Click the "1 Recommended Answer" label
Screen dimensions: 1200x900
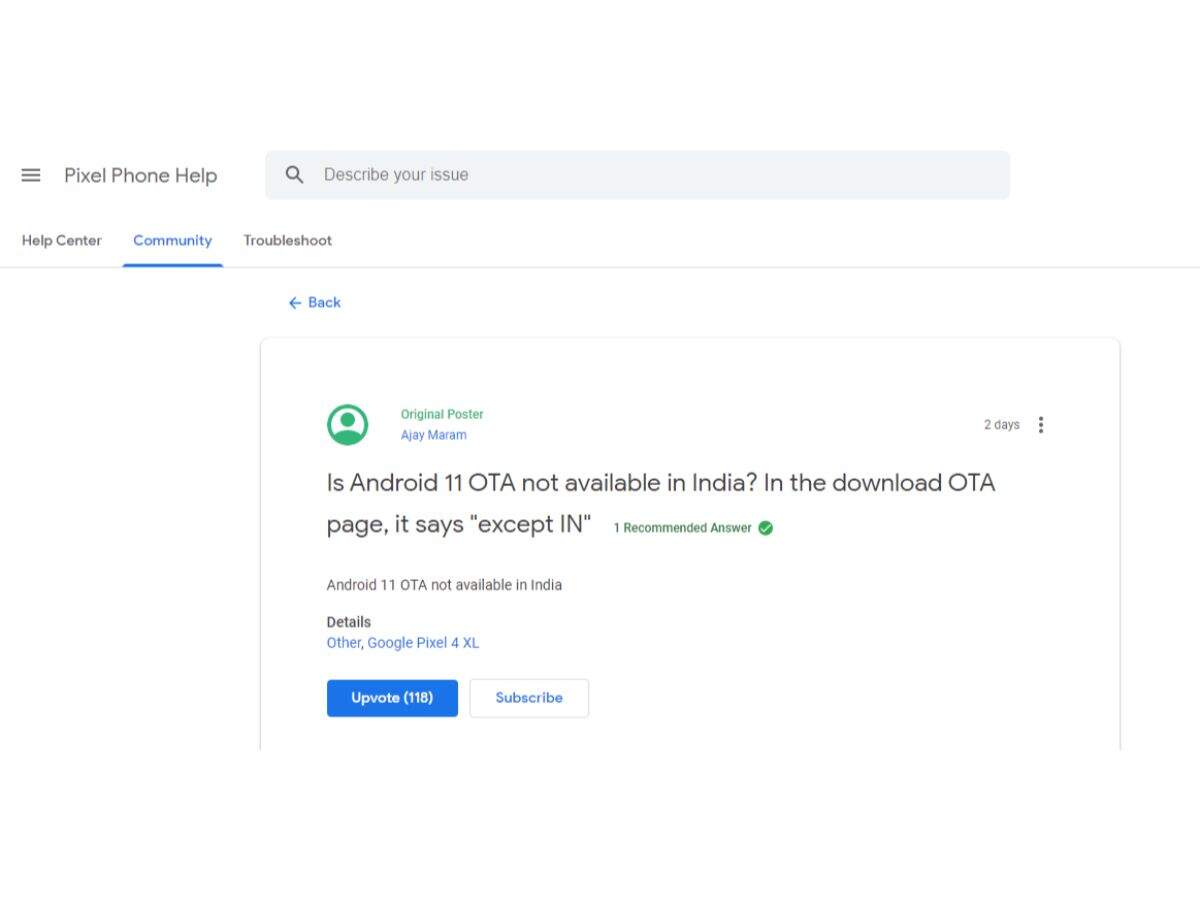(682, 528)
